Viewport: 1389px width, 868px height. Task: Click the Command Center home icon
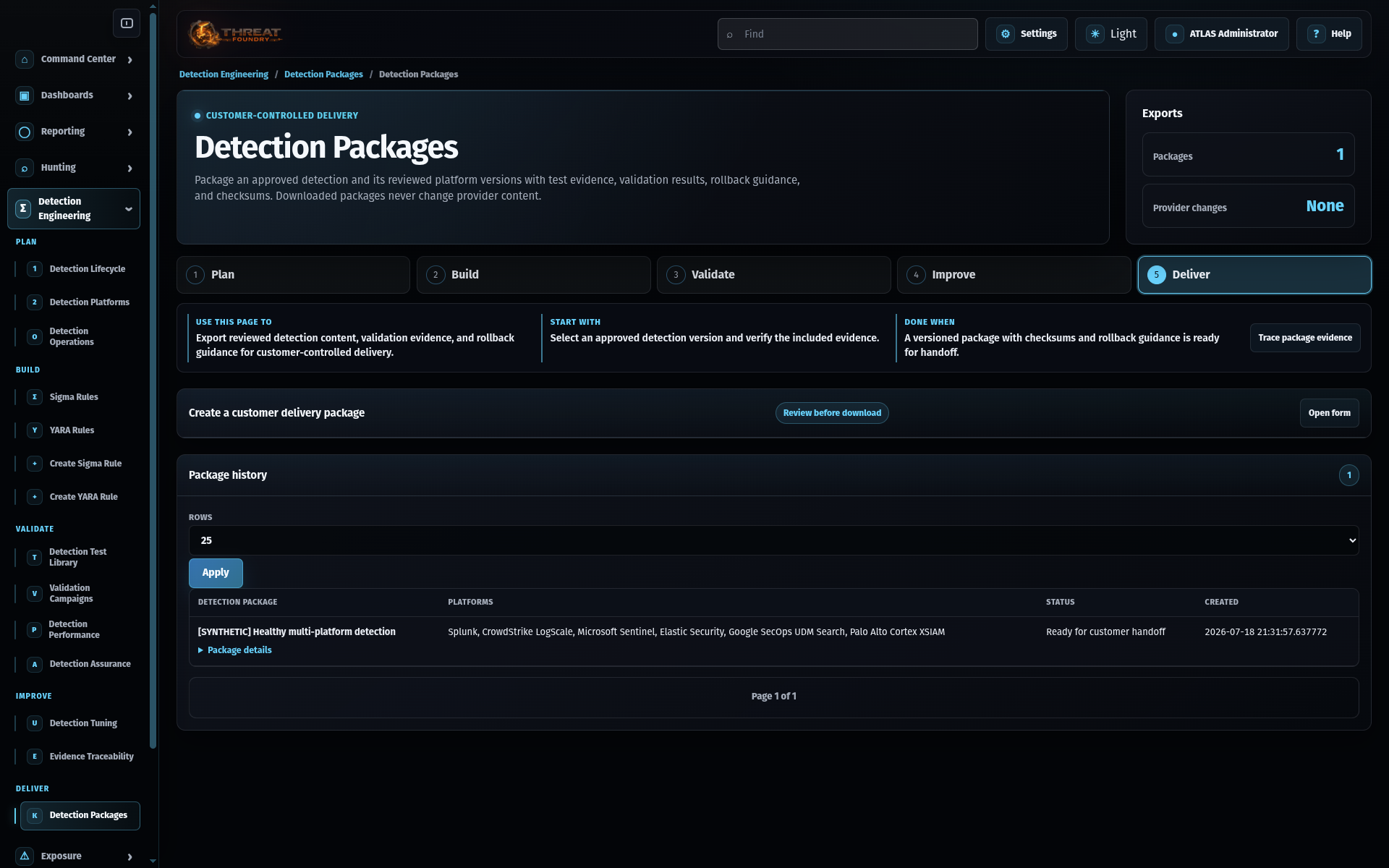(x=25, y=59)
